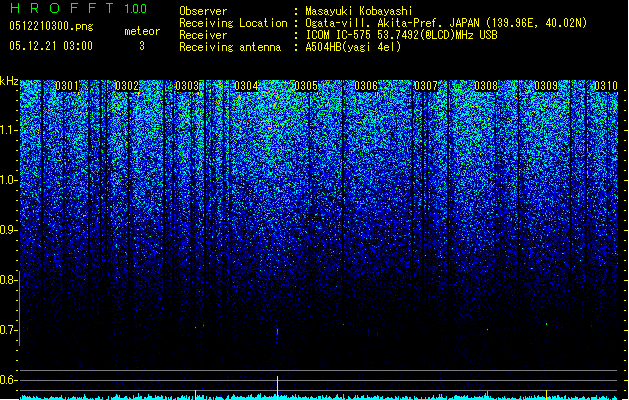The image size is (629, 400).
Task: Click the 0309 time marker
Action: [546, 86]
